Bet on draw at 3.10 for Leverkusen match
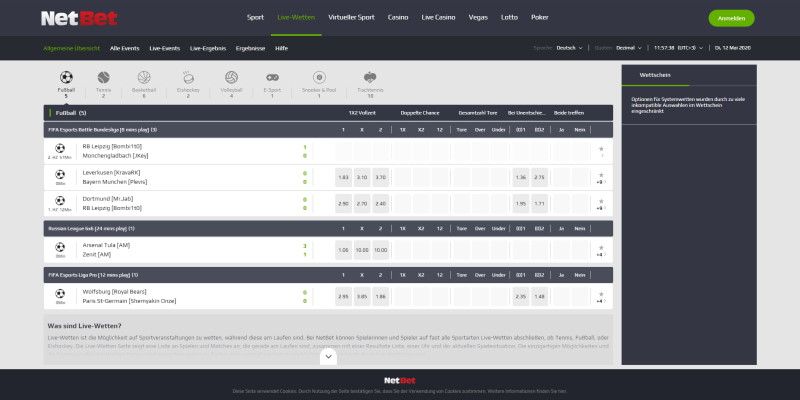Screen dimensions: 800x400 click(362, 178)
